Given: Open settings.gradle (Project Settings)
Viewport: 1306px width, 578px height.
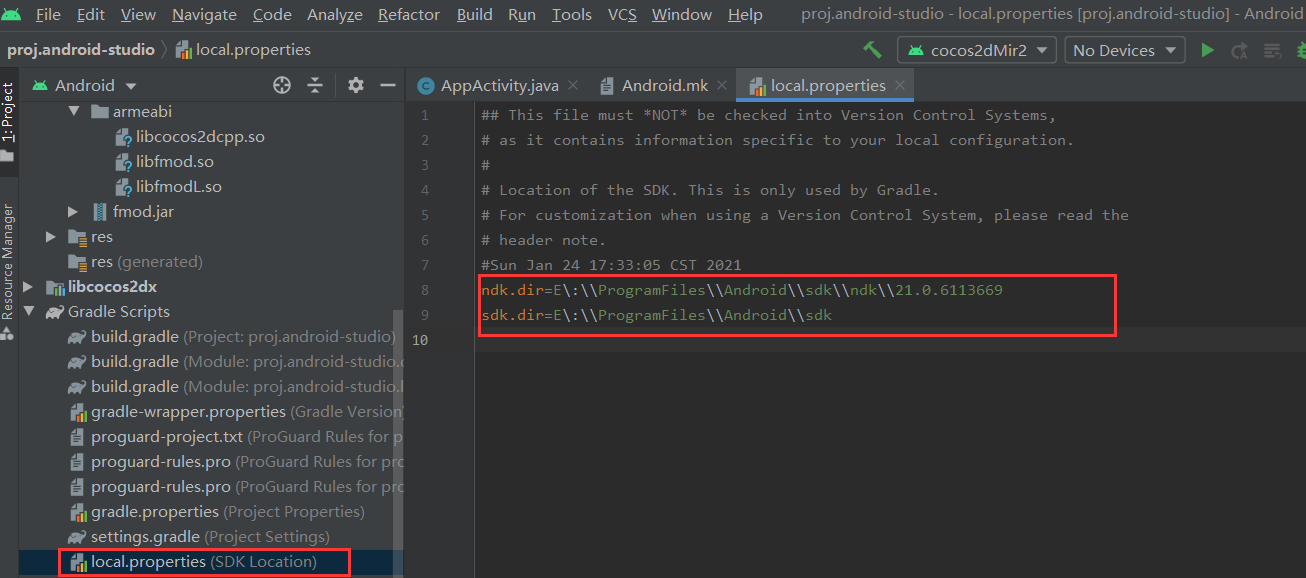Looking at the screenshot, I should point(198,537).
